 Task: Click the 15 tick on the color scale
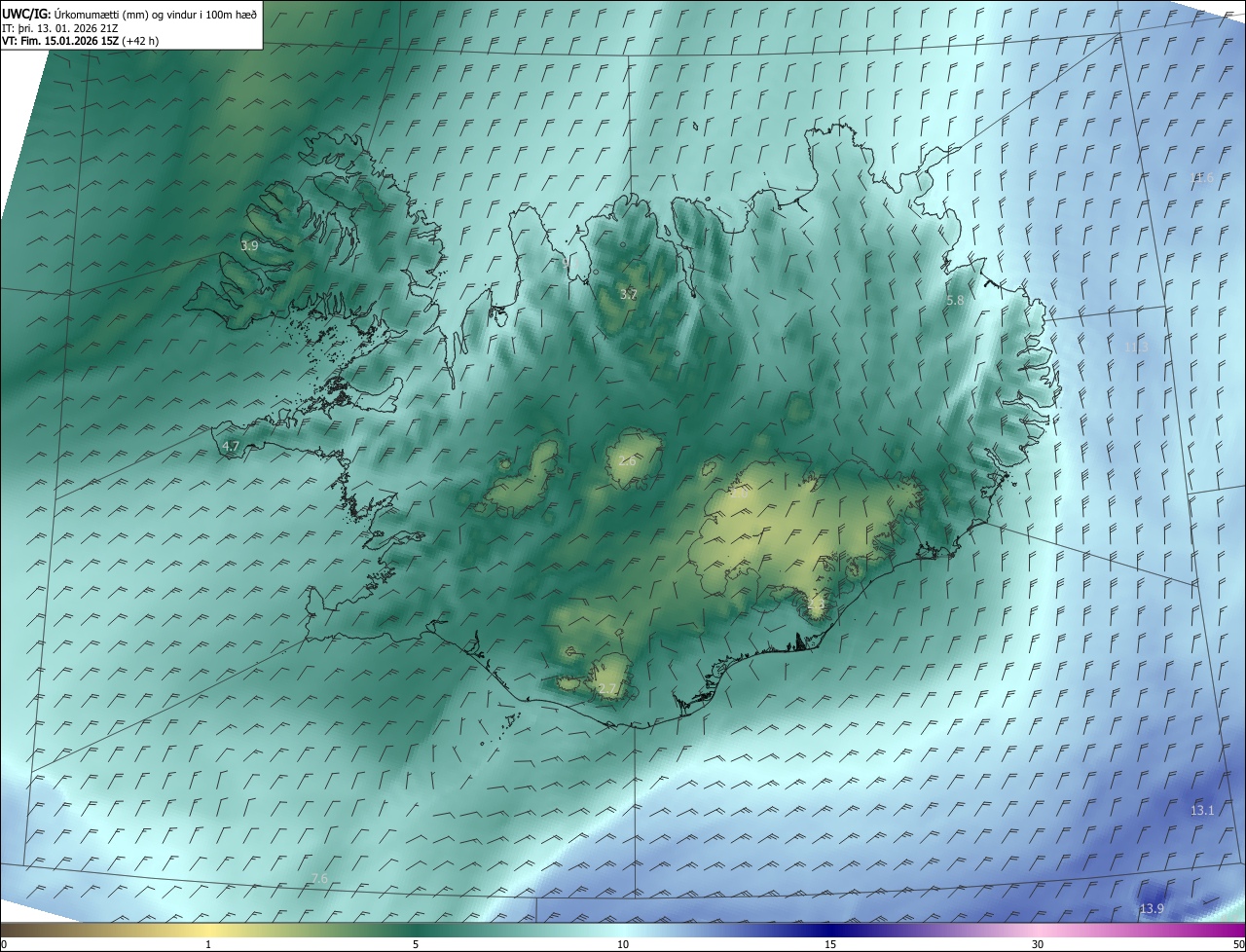pyautogui.click(x=830, y=944)
